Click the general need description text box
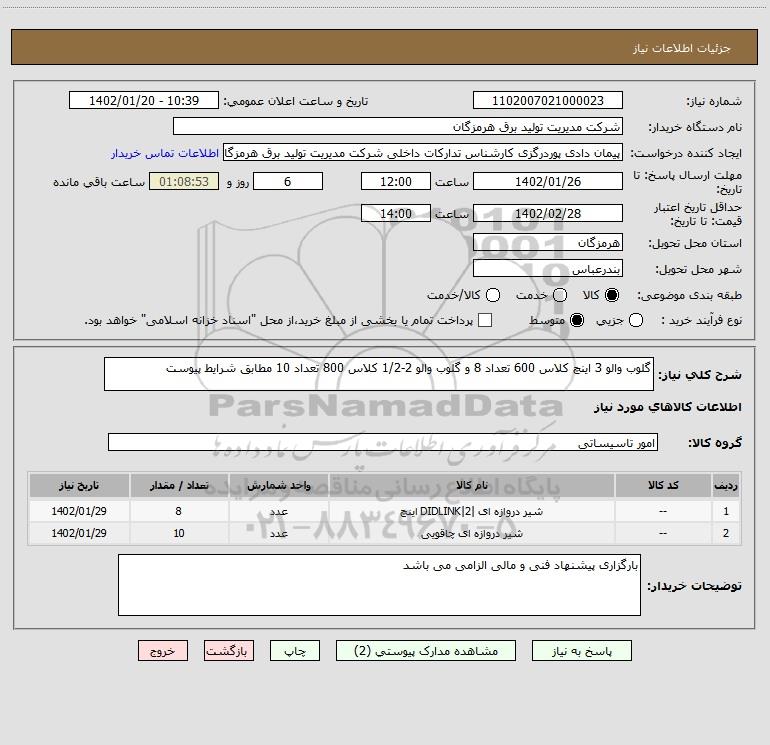This screenshot has width=770, height=745. point(379,374)
